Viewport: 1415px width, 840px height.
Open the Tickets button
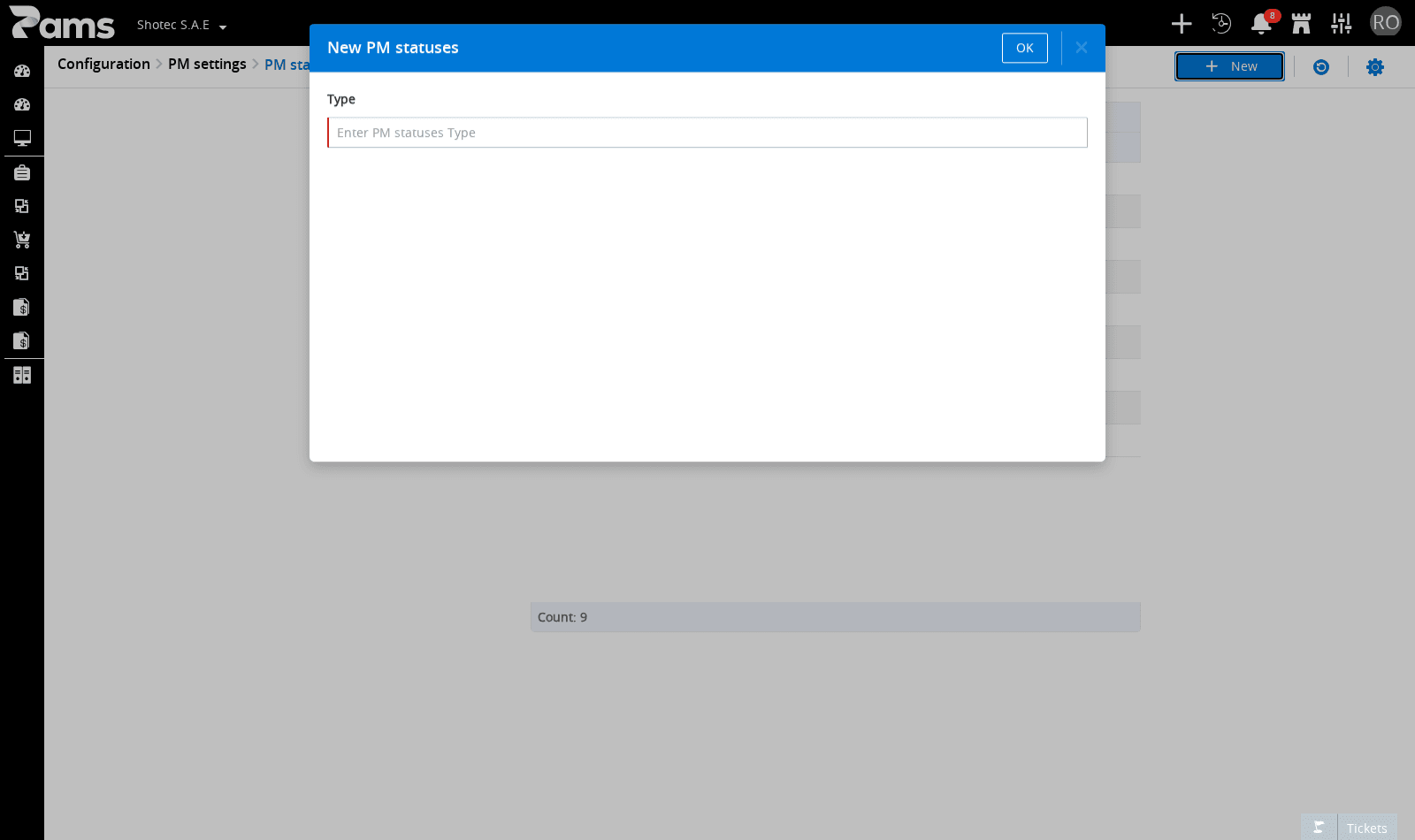click(x=1367, y=828)
